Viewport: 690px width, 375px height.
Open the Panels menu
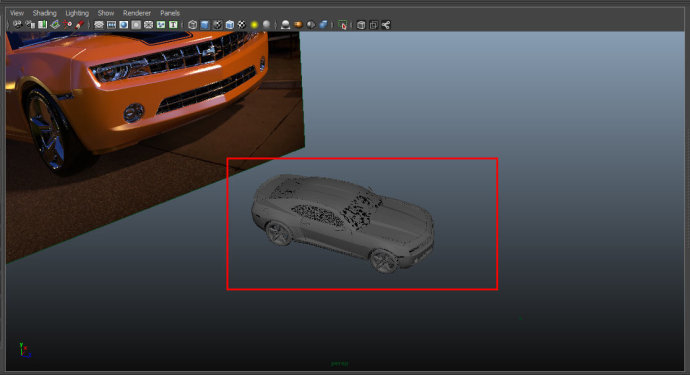(x=170, y=13)
